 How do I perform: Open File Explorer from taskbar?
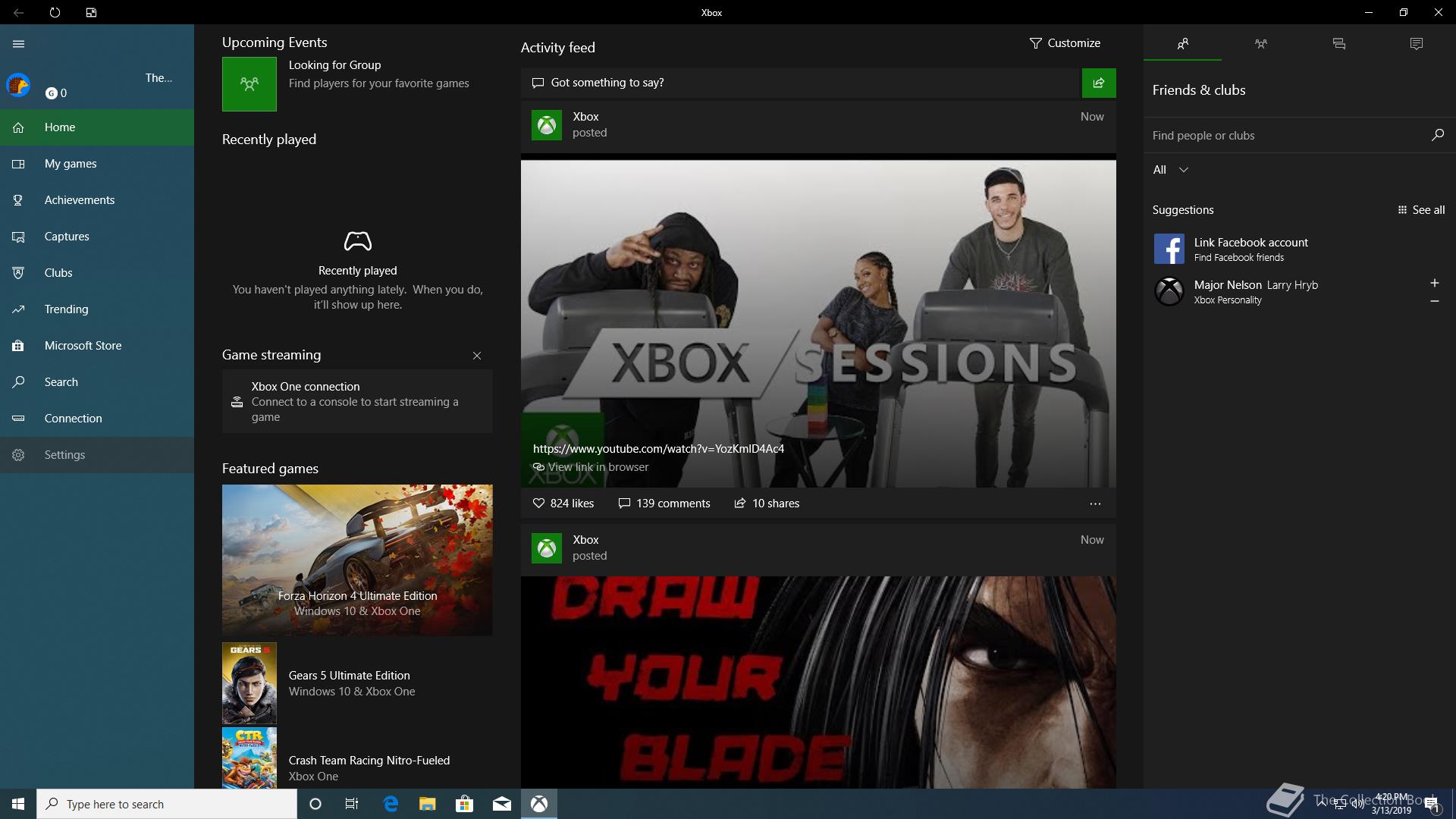click(428, 804)
